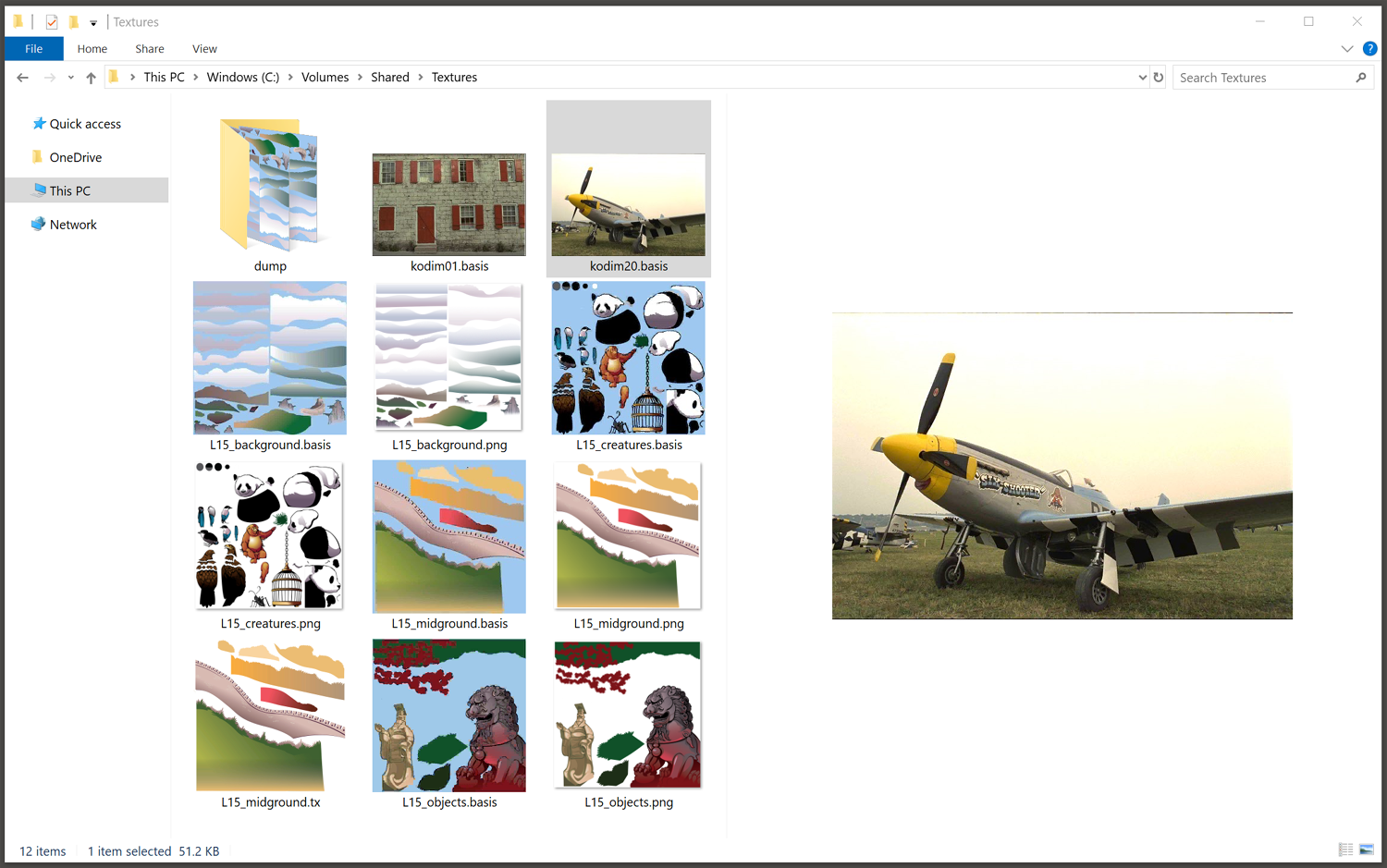
Task: Select the L15_midground.png thumbnail
Action: (629, 536)
